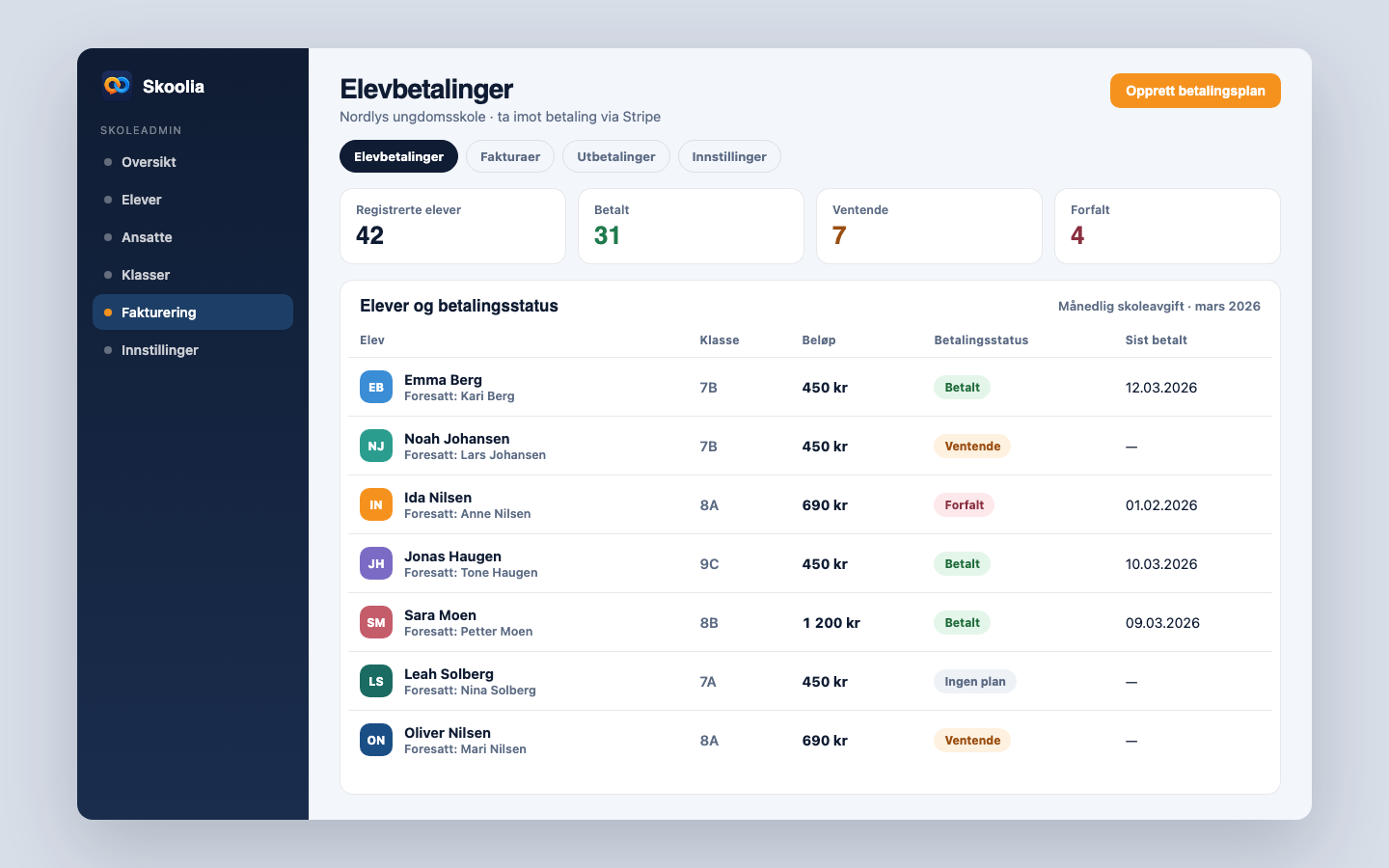Click Ida Nilsen's IN avatar
Screen dimensions: 1389x868
(376, 504)
